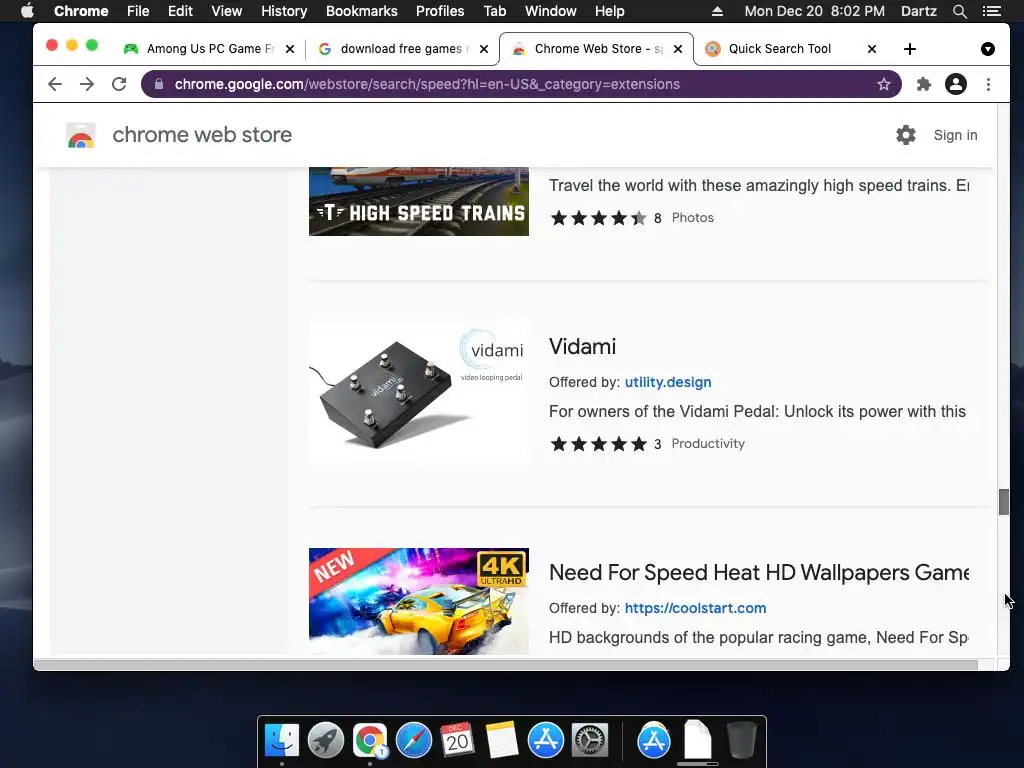Reload the current page
The width and height of the screenshot is (1024, 768).
(119, 84)
